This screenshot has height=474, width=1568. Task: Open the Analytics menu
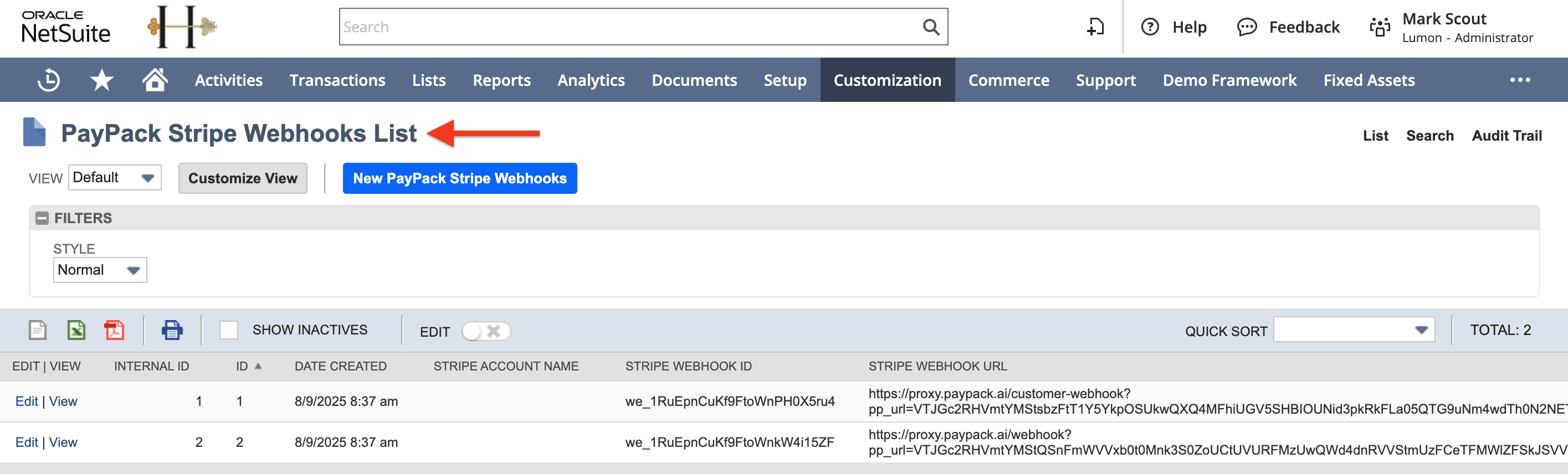pos(591,80)
